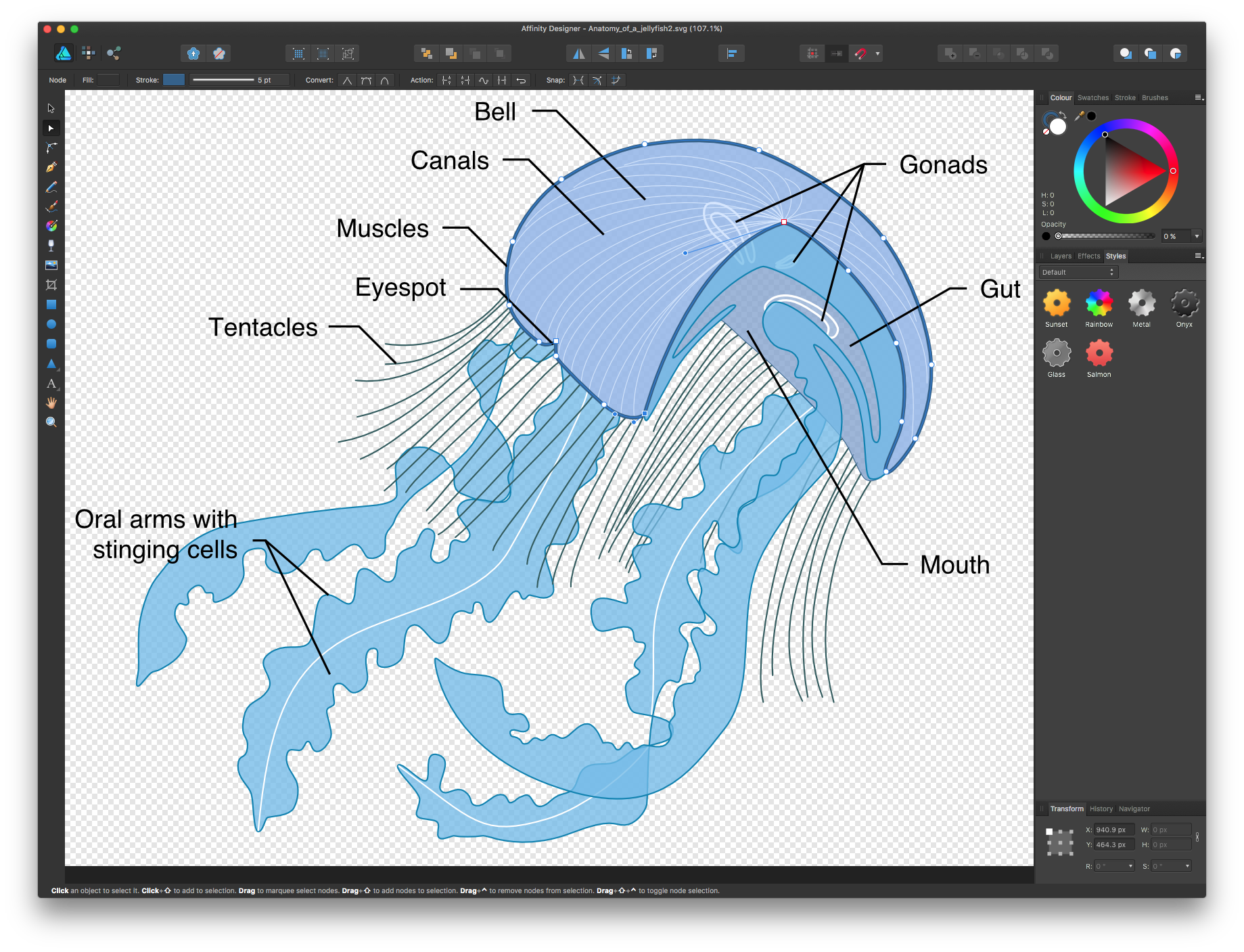
Task: Expand the Colour panel preferences menu
Action: coord(1199,97)
